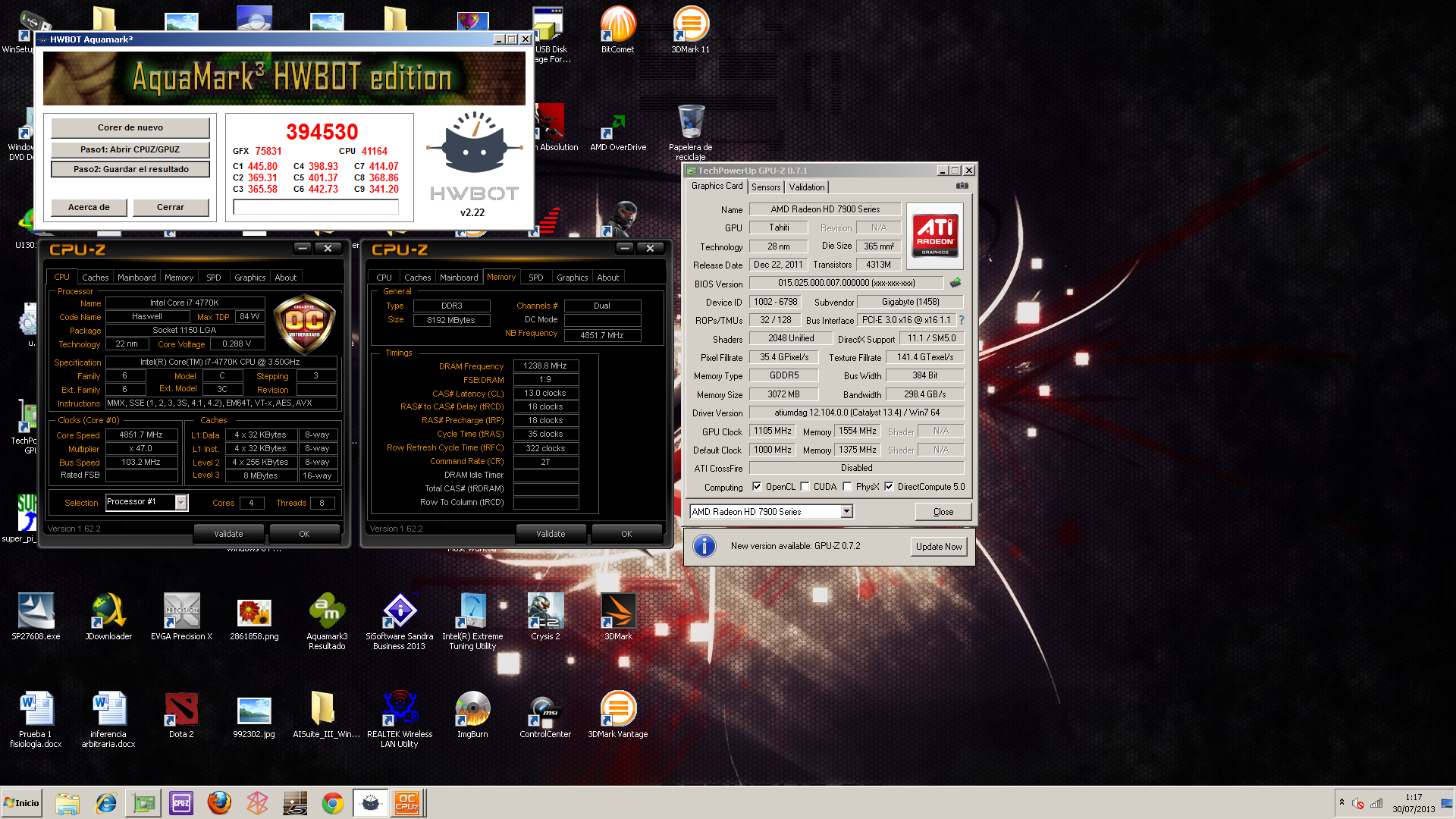Open AISuite_III_Win folder

click(327, 714)
